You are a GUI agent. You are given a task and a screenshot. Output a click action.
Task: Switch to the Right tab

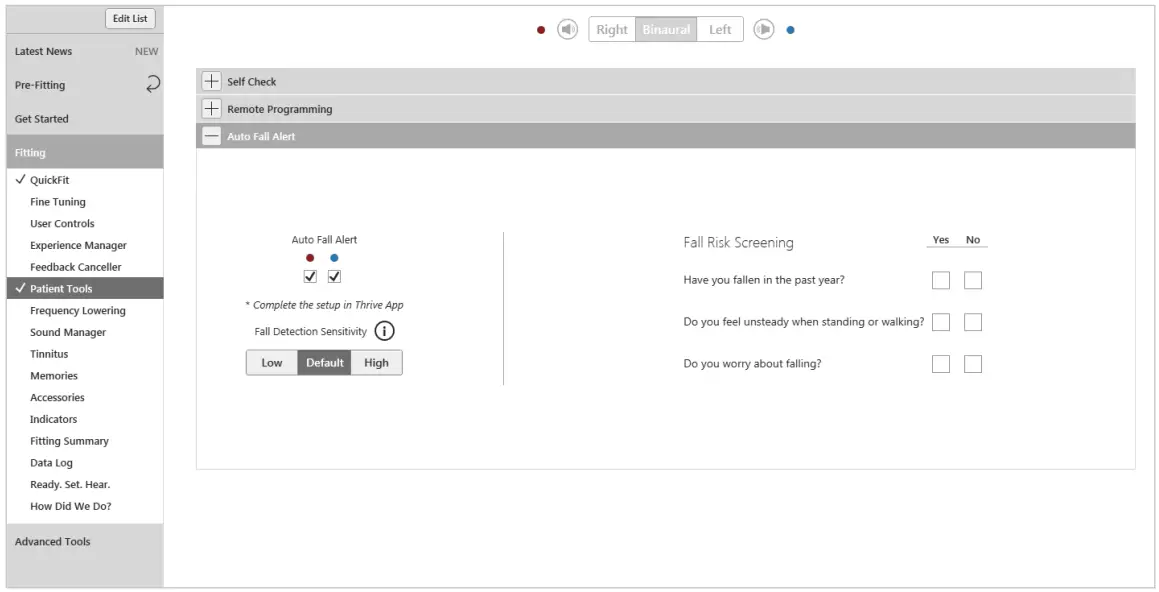click(x=611, y=29)
